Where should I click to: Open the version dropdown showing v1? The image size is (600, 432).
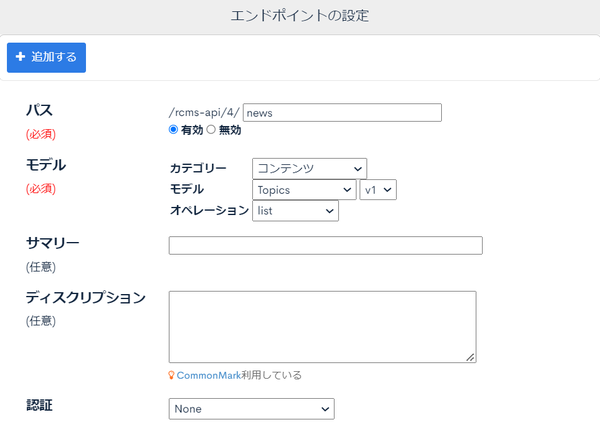378,190
